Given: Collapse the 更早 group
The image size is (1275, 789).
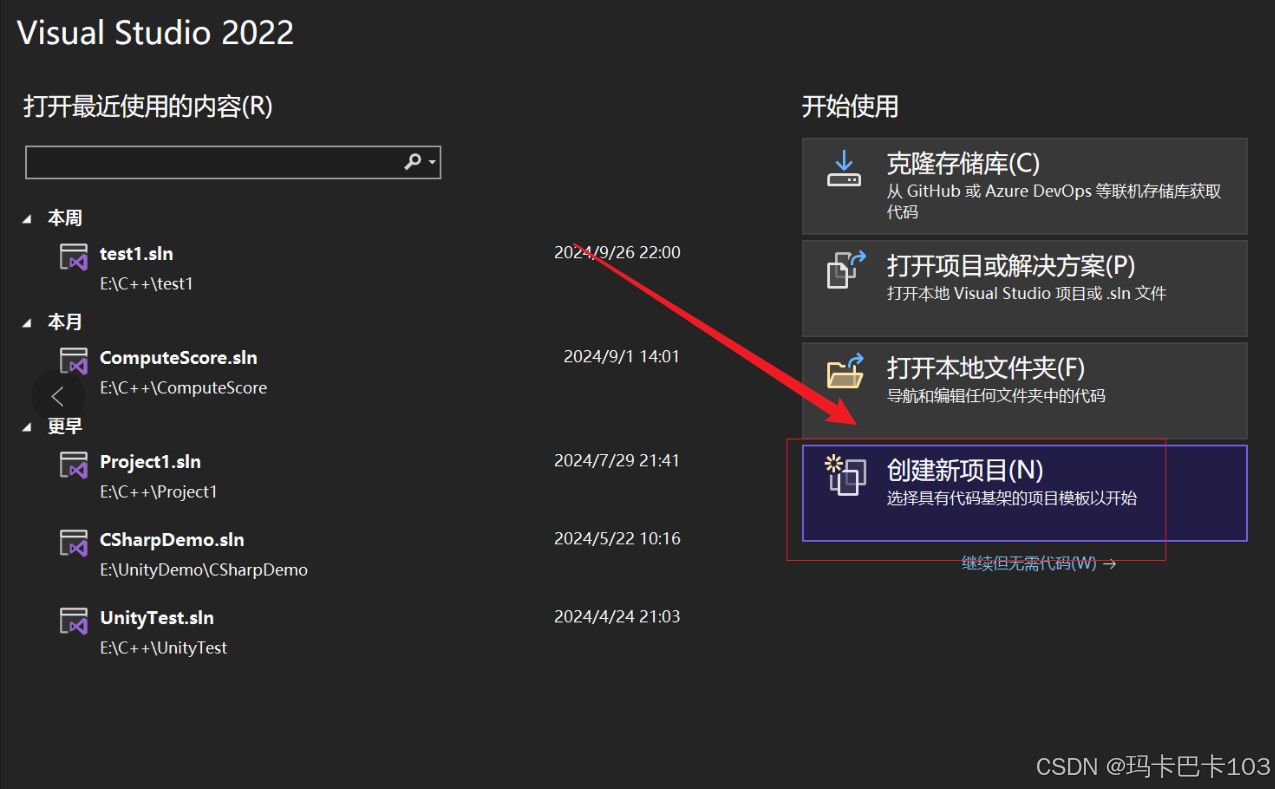Looking at the screenshot, I should tap(27, 427).
